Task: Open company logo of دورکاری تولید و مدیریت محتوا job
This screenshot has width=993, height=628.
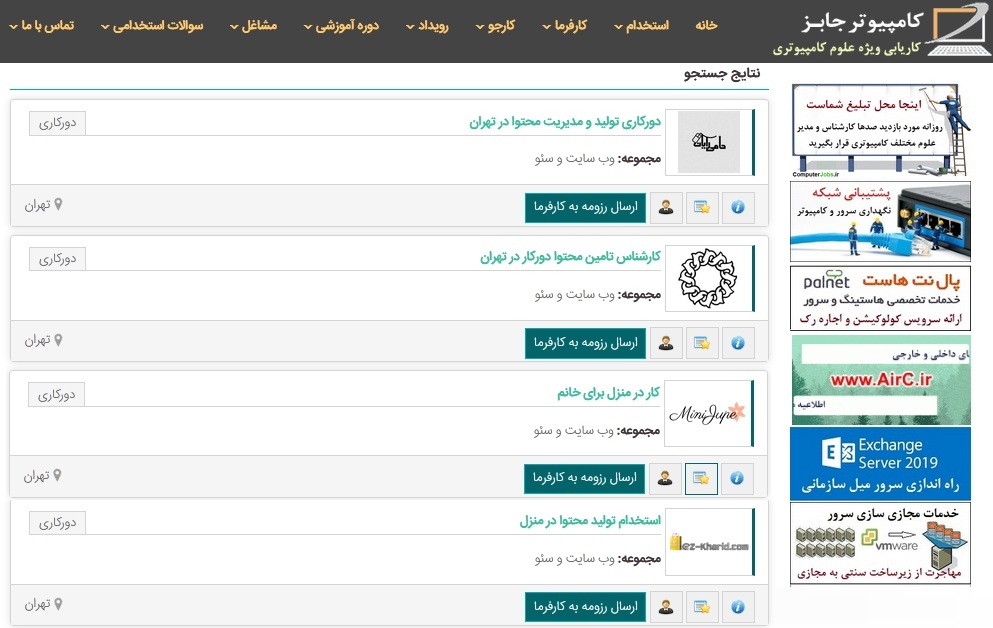Action: click(709, 142)
